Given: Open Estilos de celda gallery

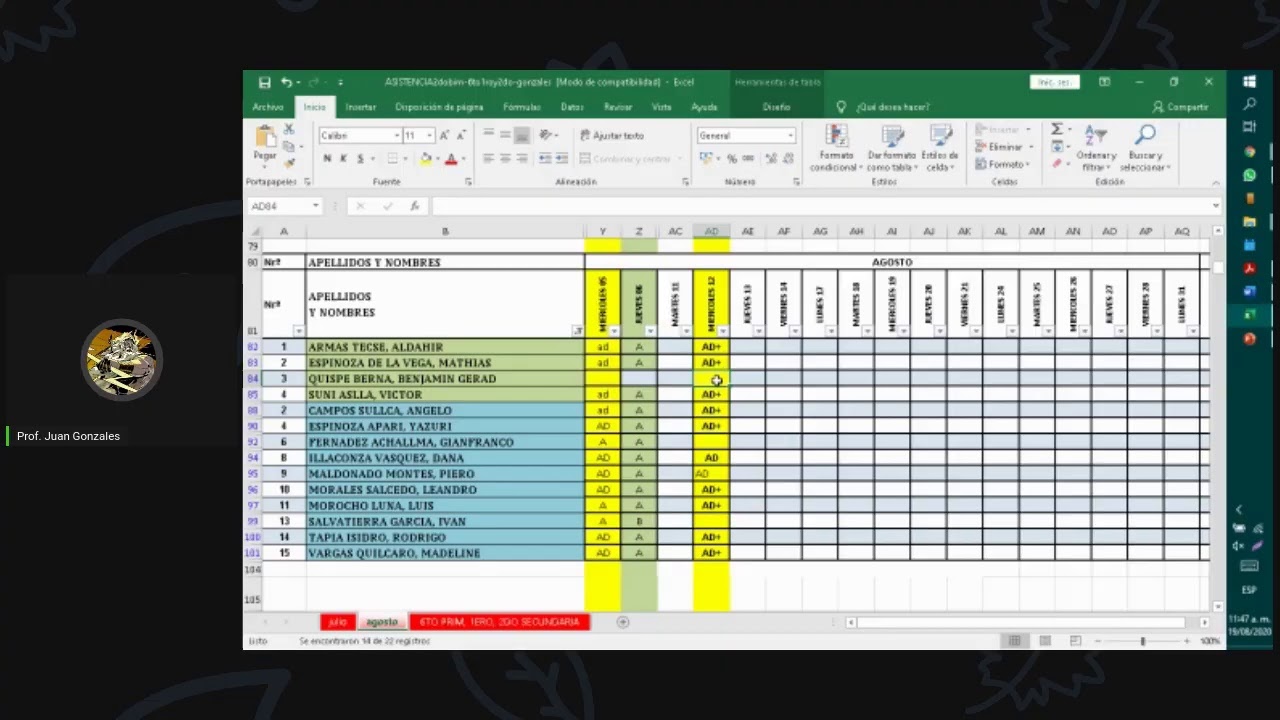Looking at the screenshot, I should pyautogui.click(x=940, y=148).
